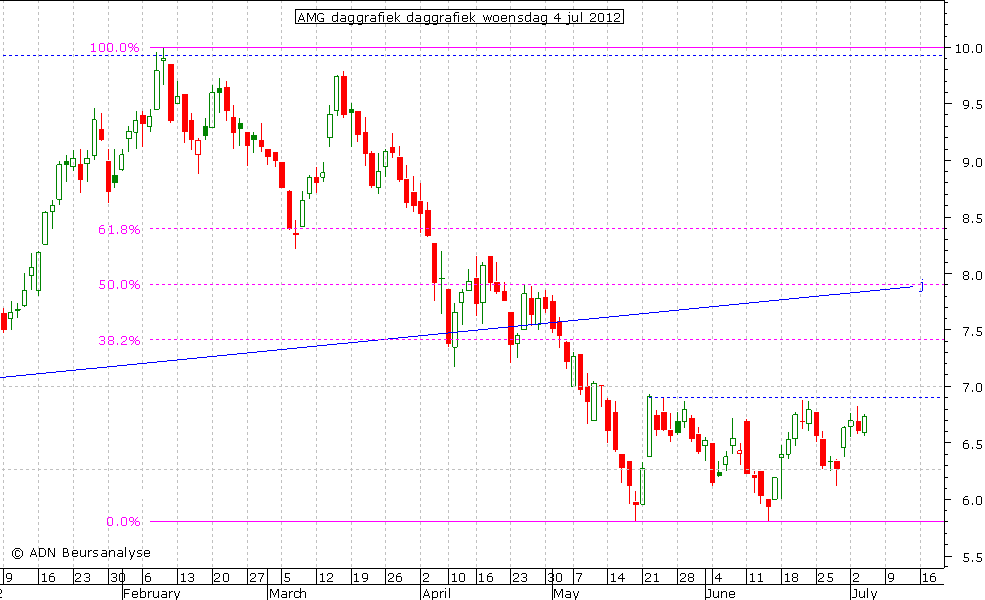Click date label '21' on the time axis
This screenshot has width=985, height=600.
pos(651,577)
